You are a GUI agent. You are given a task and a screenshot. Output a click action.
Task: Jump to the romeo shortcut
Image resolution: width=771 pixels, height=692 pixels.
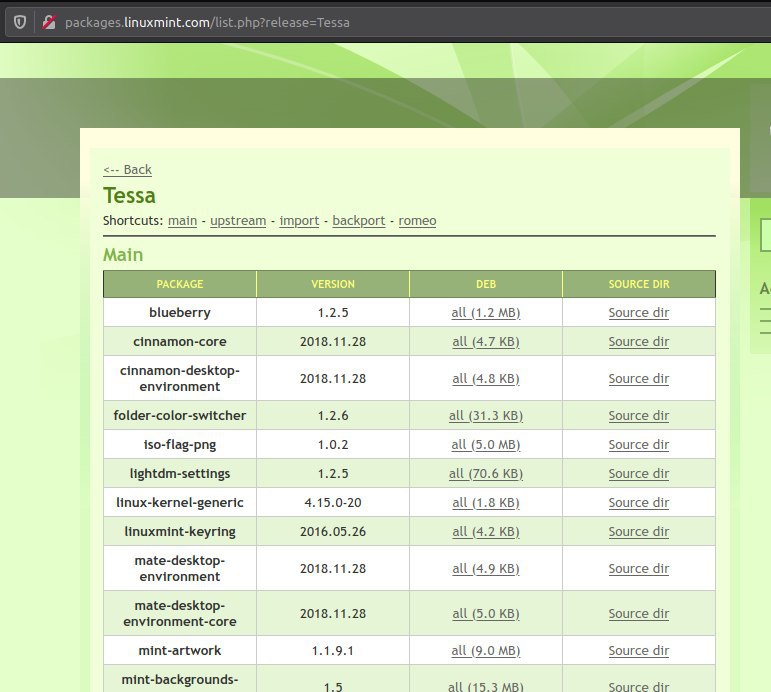[x=417, y=220]
